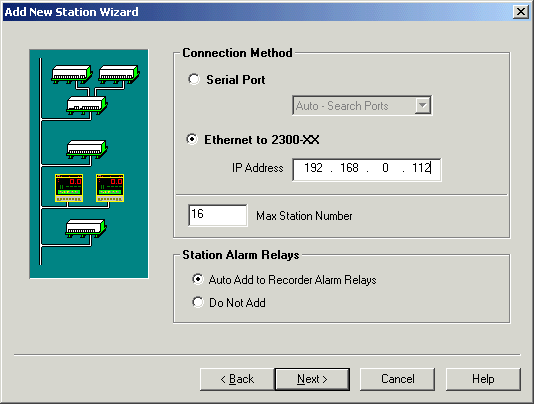Image resolution: width=534 pixels, height=404 pixels.
Task: Click the third IP octet 0
Action: click(385, 168)
